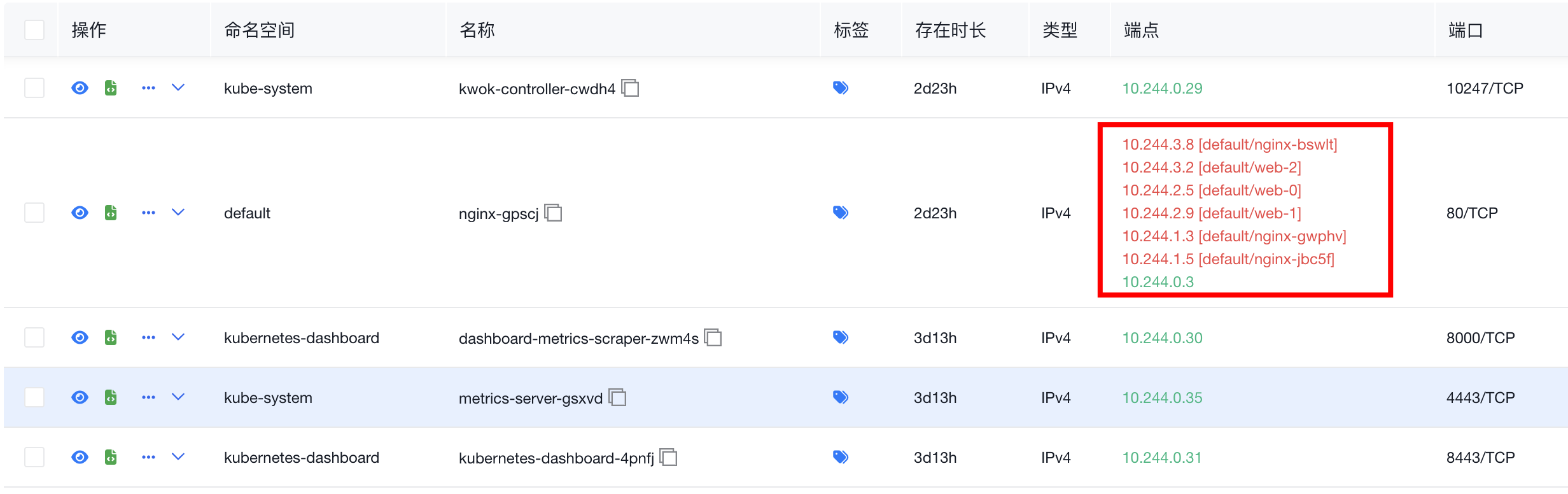Open YAML editor for dashboard-metrics-scraper-zwm4s

(x=111, y=337)
